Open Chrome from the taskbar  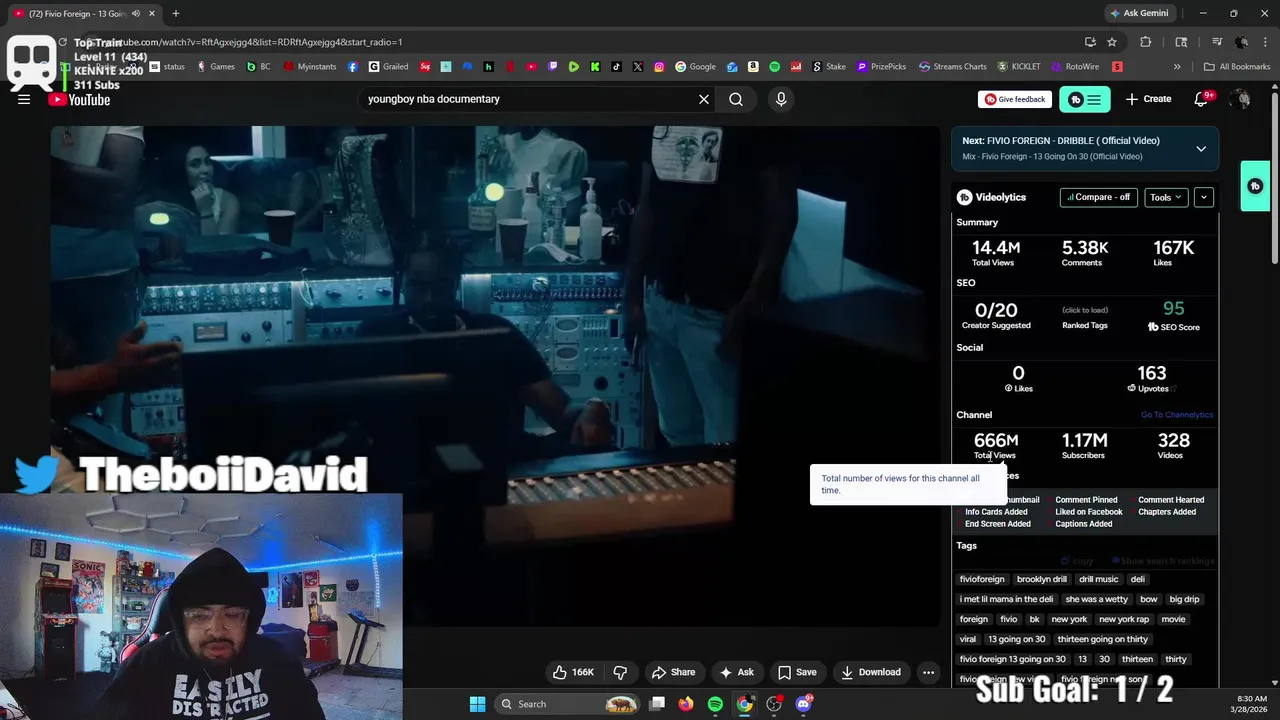[x=744, y=704]
